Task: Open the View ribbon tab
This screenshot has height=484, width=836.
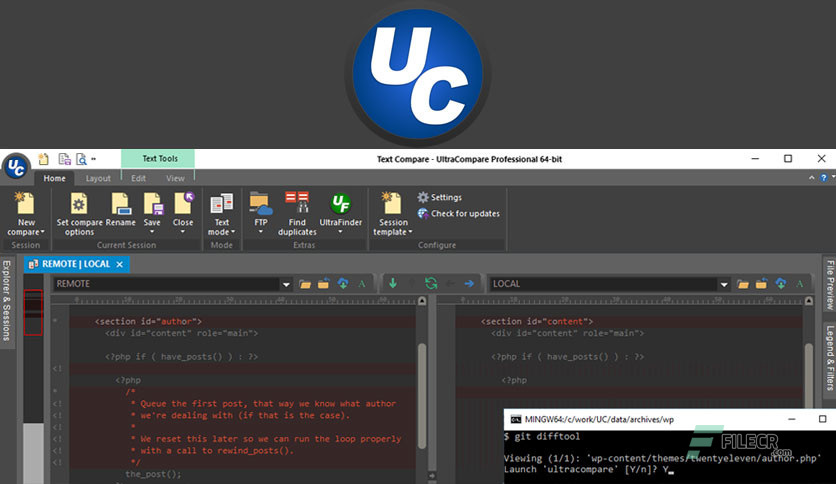Action: click(175, 179)
